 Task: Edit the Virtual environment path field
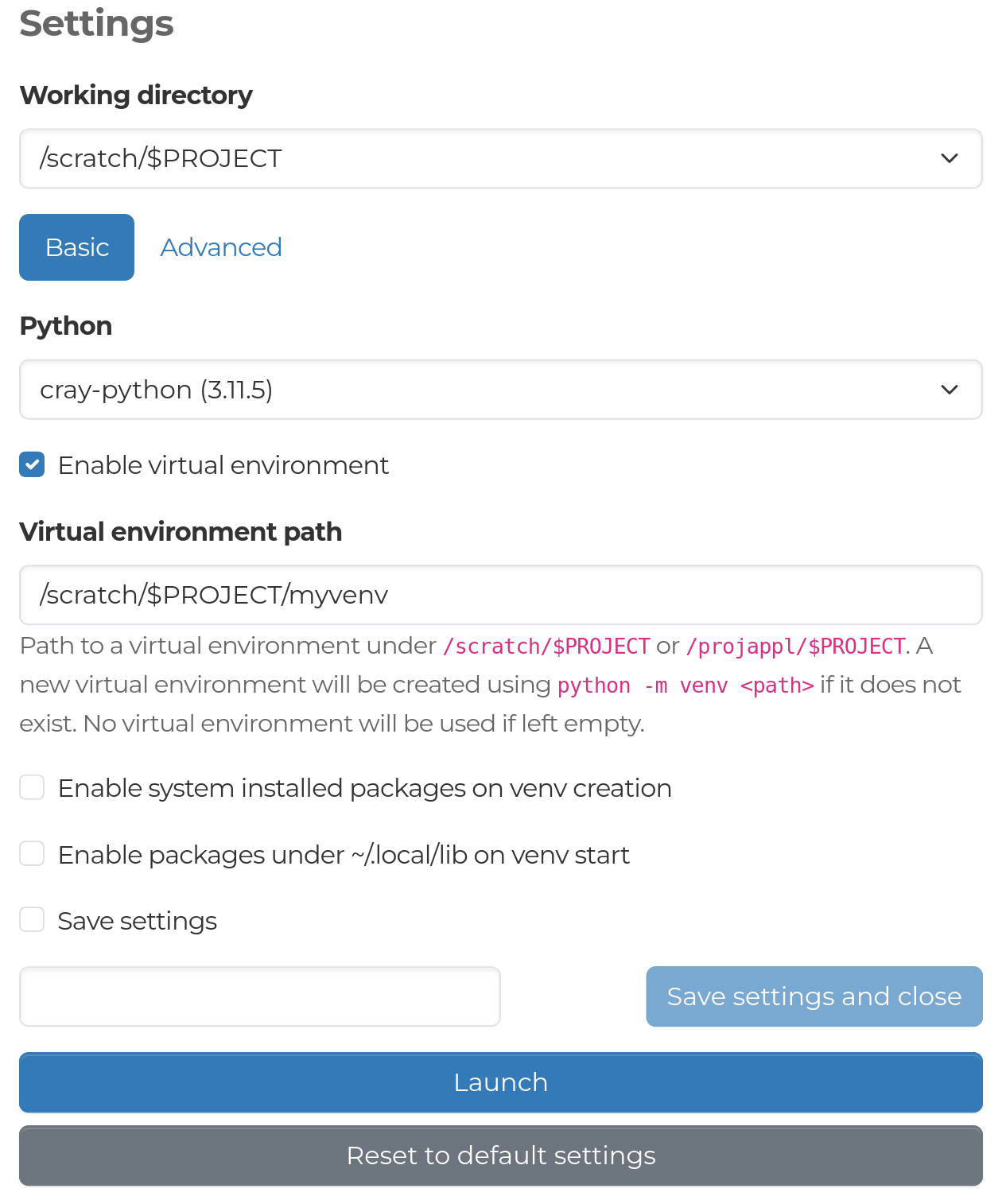[x=501, y=595]
